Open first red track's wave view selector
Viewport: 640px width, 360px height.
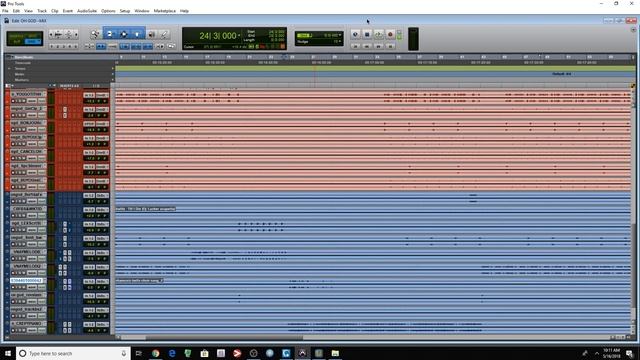[x=32, y=101]
